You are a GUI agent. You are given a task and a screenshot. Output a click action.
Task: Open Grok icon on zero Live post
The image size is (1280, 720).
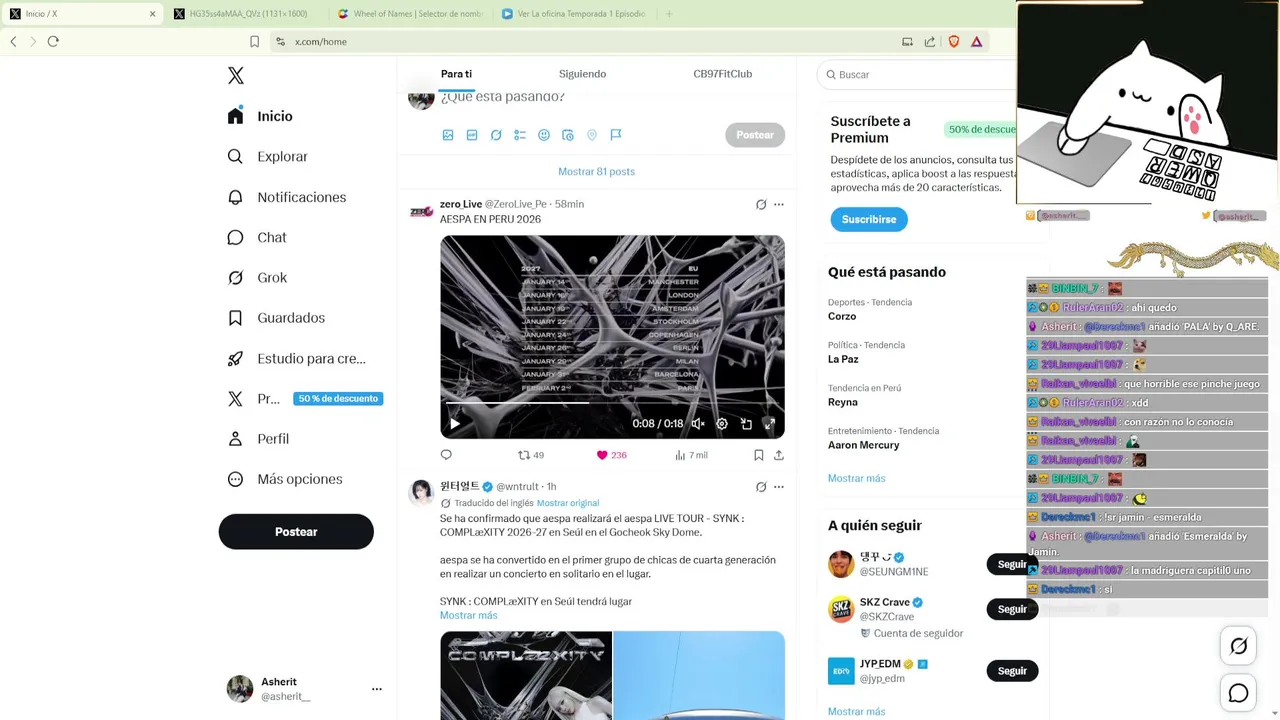[x=761, y=204]
